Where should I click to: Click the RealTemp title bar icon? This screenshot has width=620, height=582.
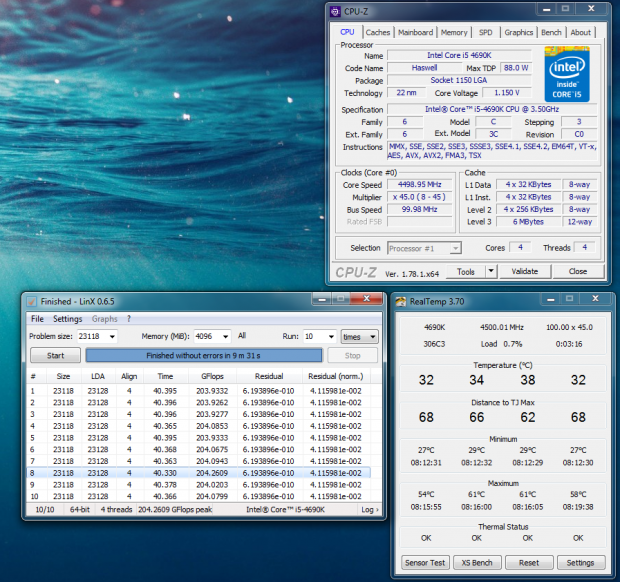pyautogui.click(x=400, y=301)
